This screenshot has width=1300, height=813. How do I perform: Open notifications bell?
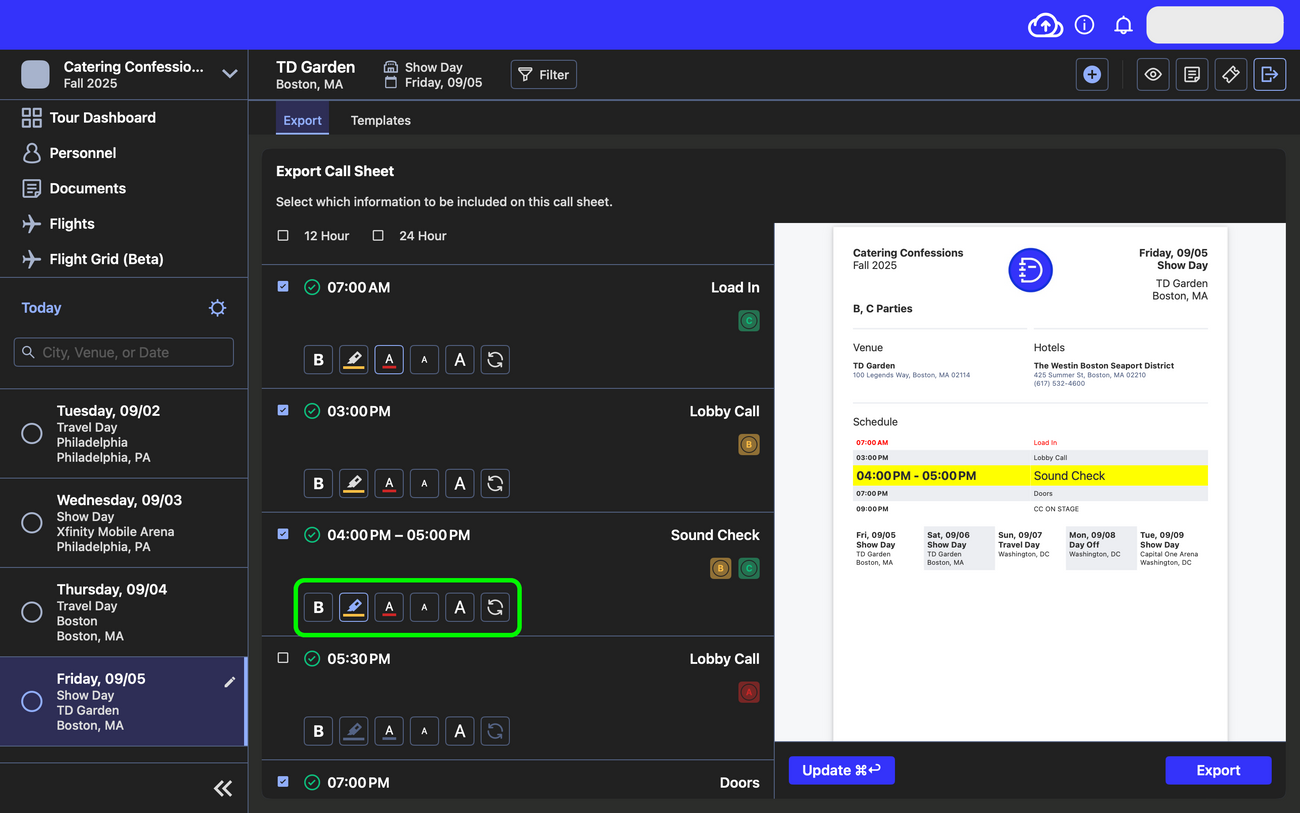[1124, 25]
